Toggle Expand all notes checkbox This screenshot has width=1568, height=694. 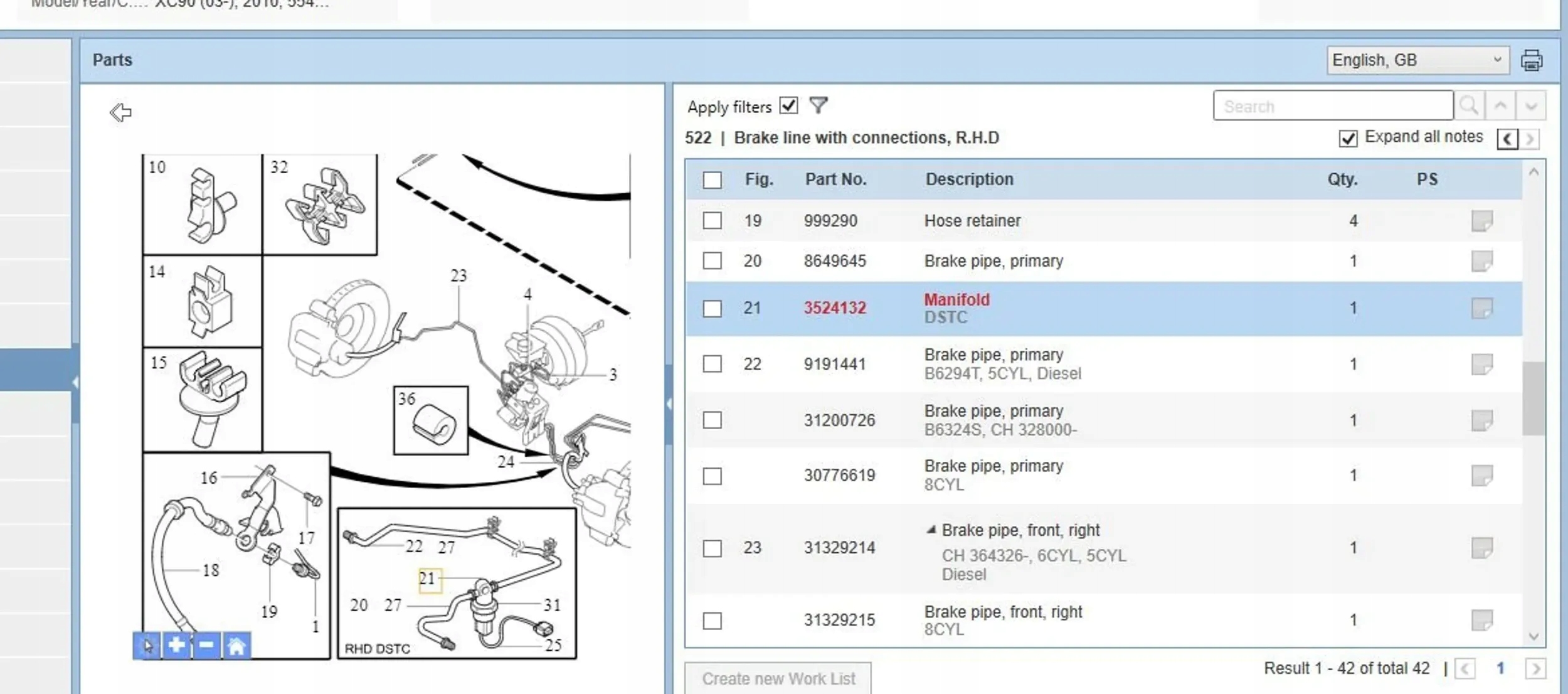[x=1348, y=138]
